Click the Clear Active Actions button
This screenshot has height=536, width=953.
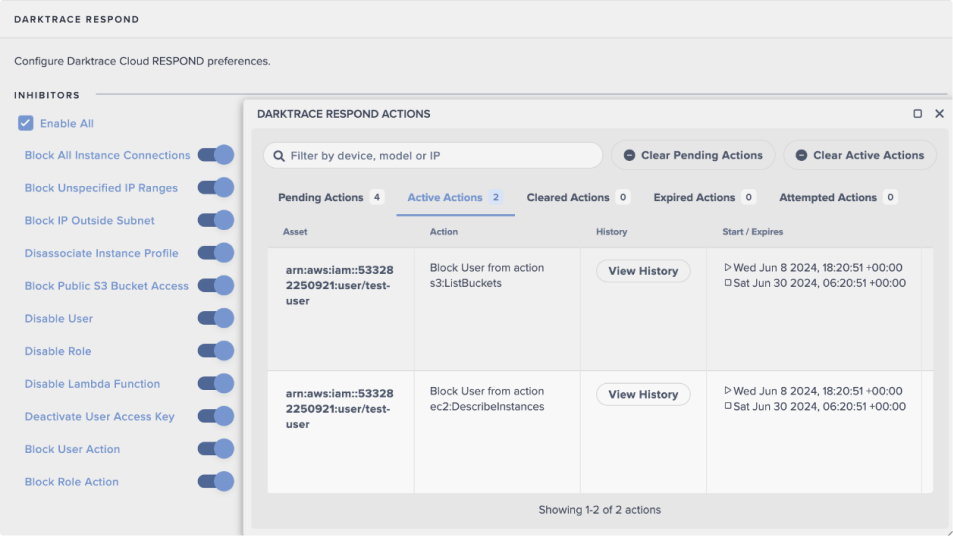[x=860, y=155]
